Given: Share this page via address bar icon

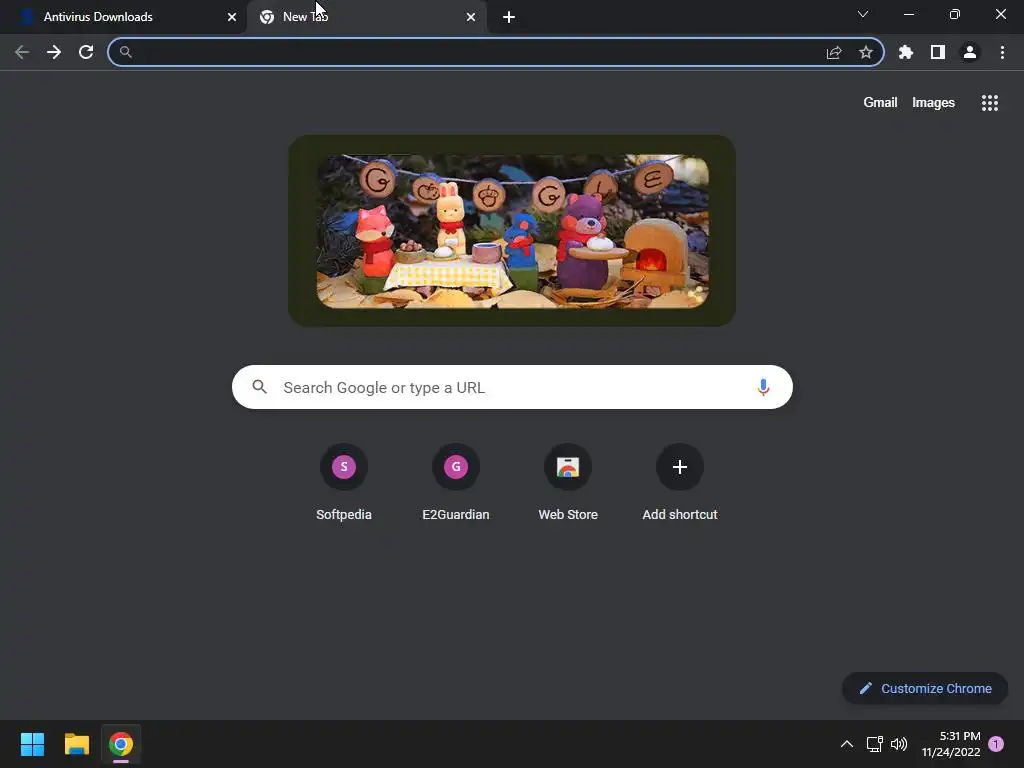Looking at the screenshot, I should pyautogui.click(x=834, y=52).
